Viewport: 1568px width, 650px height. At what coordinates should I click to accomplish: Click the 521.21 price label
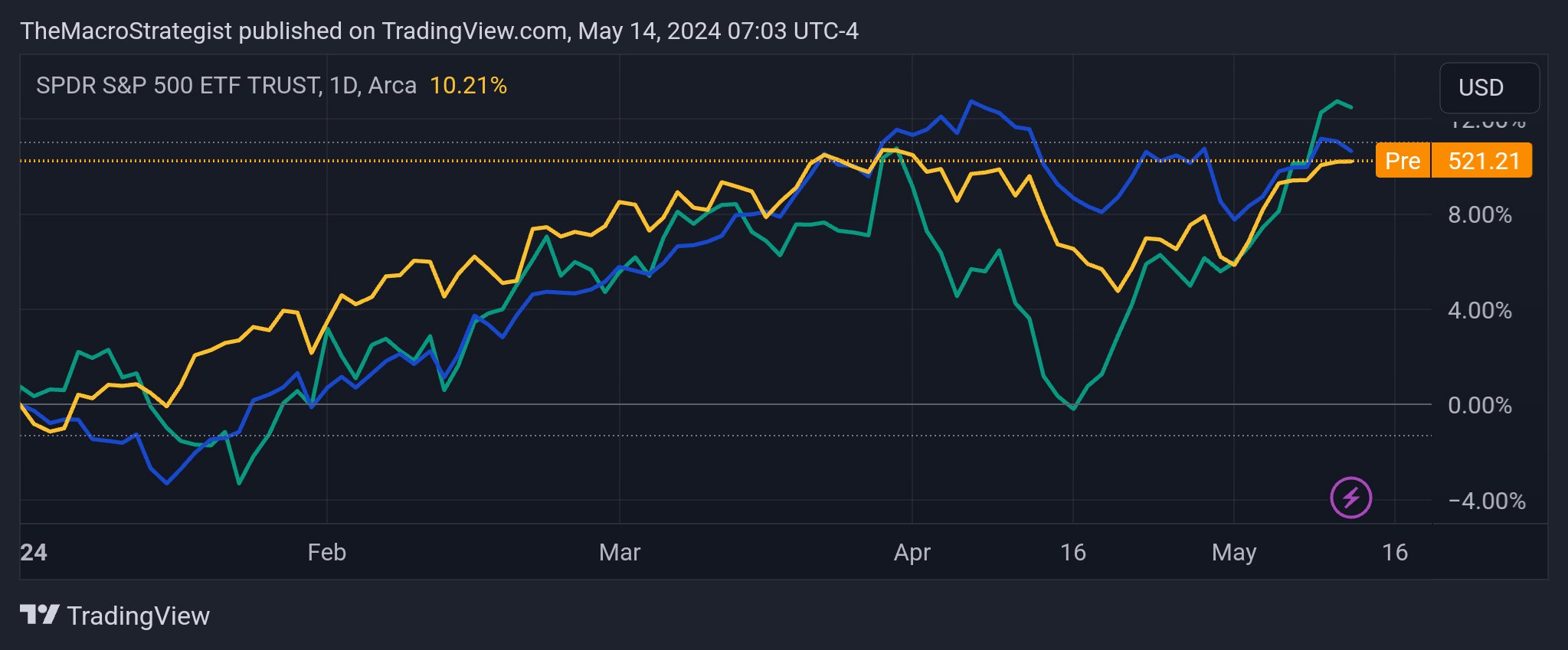pyautogui.click(x=1483, y=161)
